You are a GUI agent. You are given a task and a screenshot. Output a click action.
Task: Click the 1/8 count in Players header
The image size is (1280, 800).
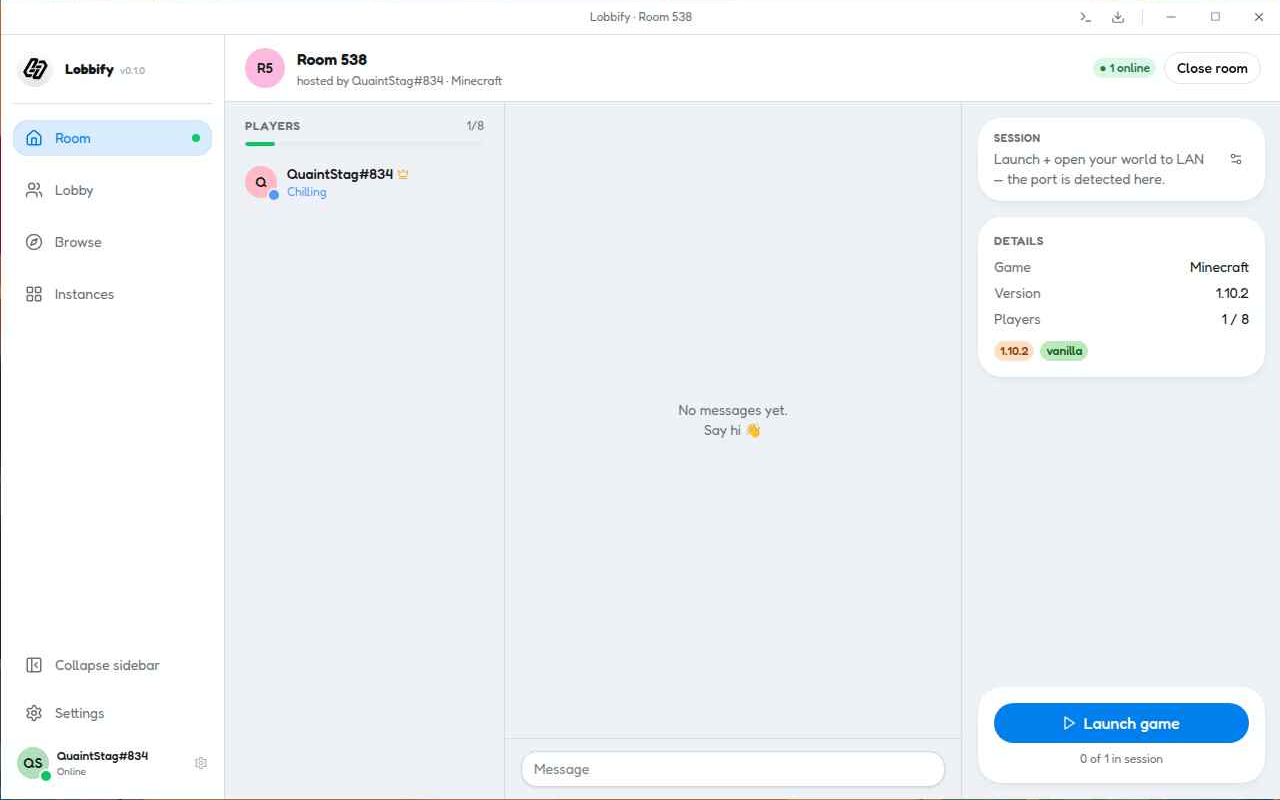click(475, 126)
